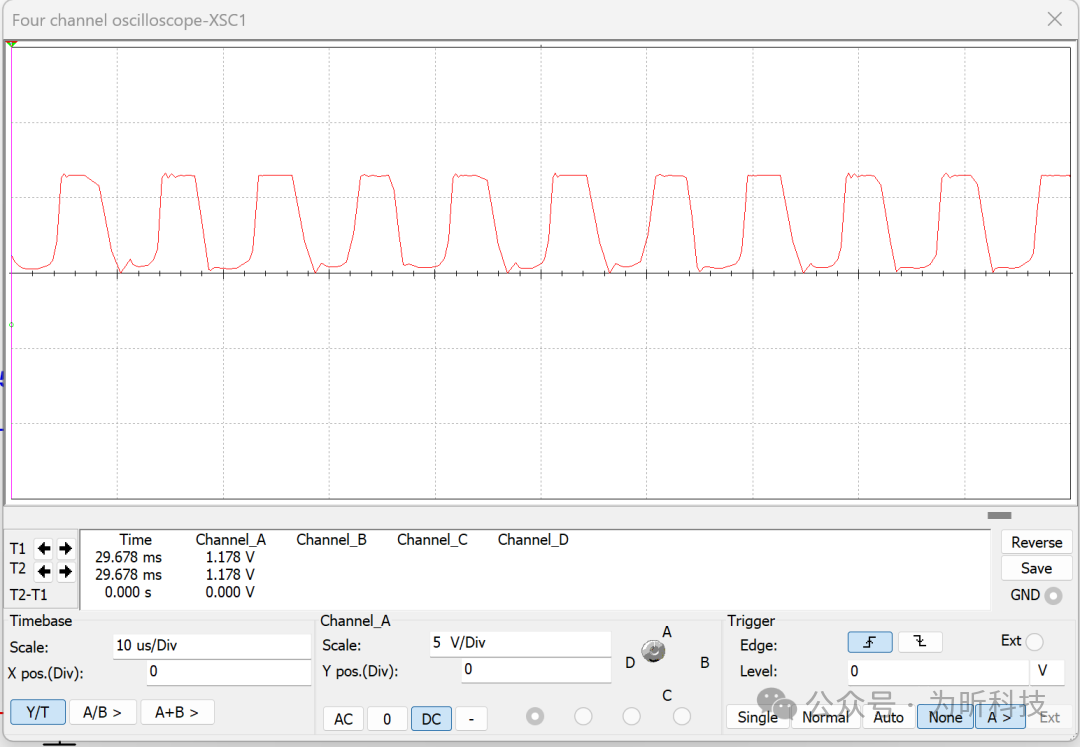Image resolution: width=1080 pixels, height=747 pixels.
Task: Click the T1 Channel_A reading 1.178 V
Action: pos(230,557)
